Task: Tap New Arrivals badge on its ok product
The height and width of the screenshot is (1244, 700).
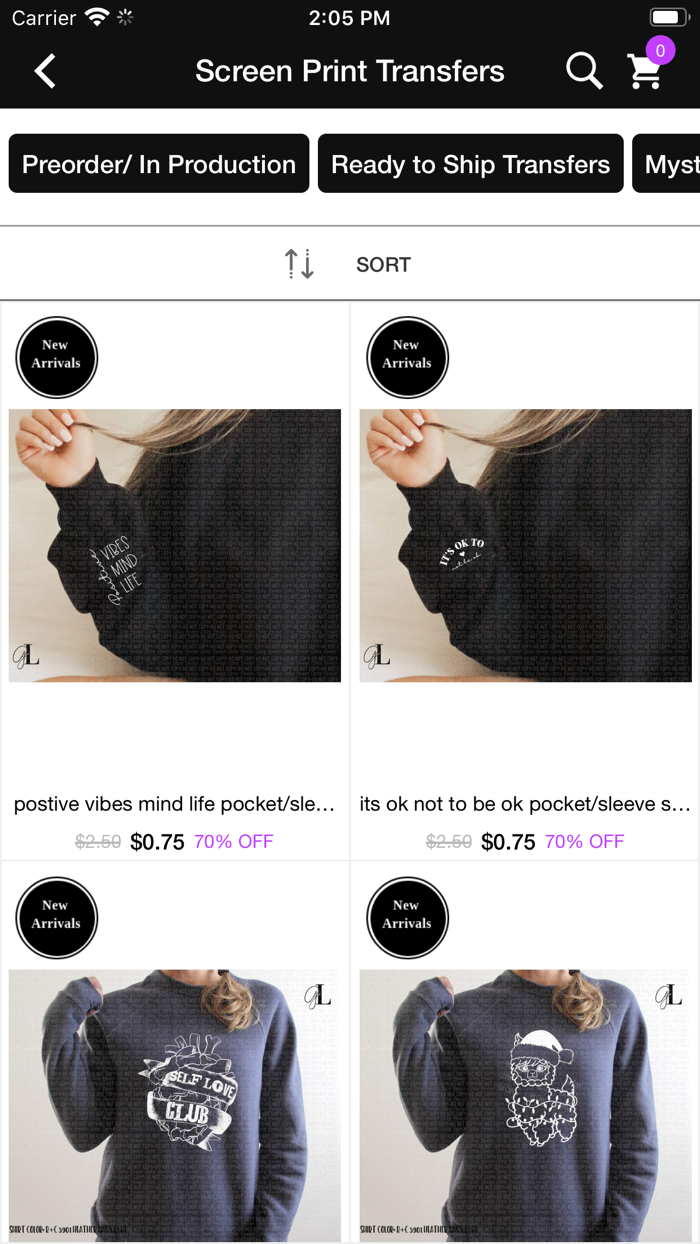Action: tap(407, 358)
